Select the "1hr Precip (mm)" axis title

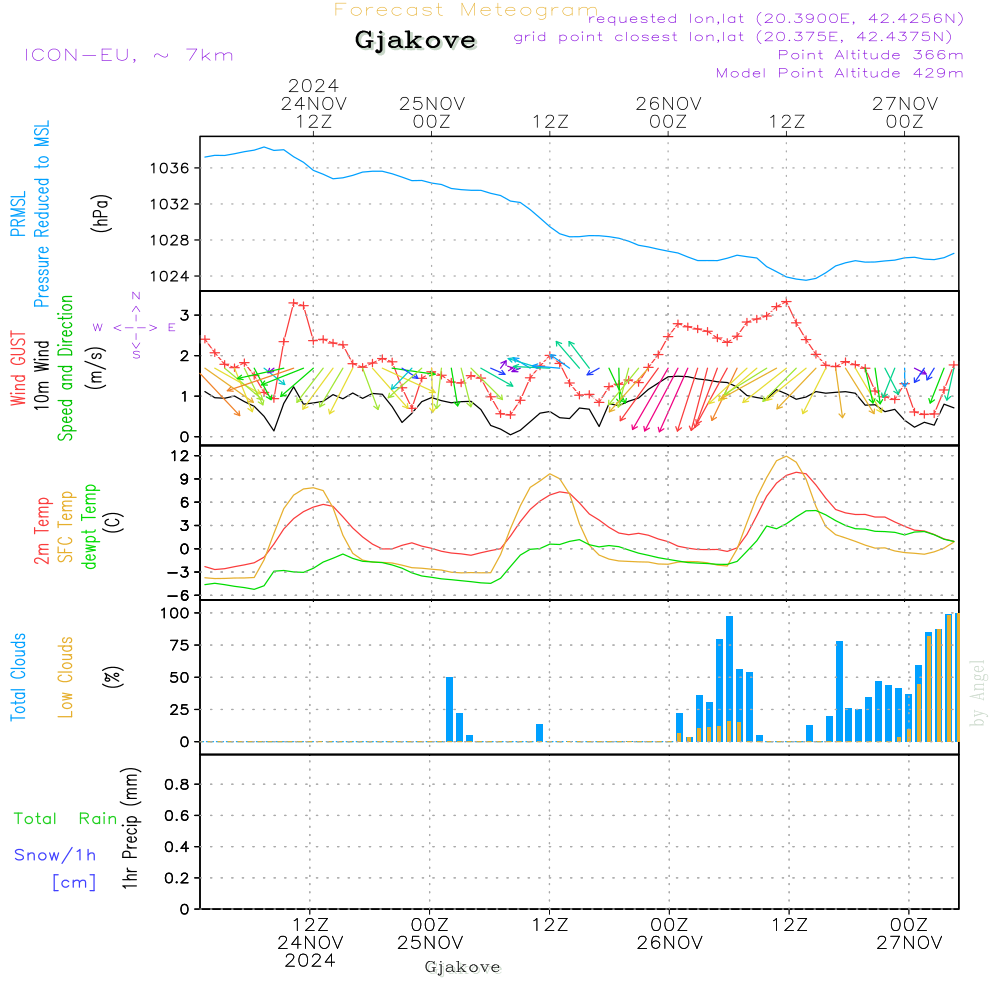click(x=130, y=828)
